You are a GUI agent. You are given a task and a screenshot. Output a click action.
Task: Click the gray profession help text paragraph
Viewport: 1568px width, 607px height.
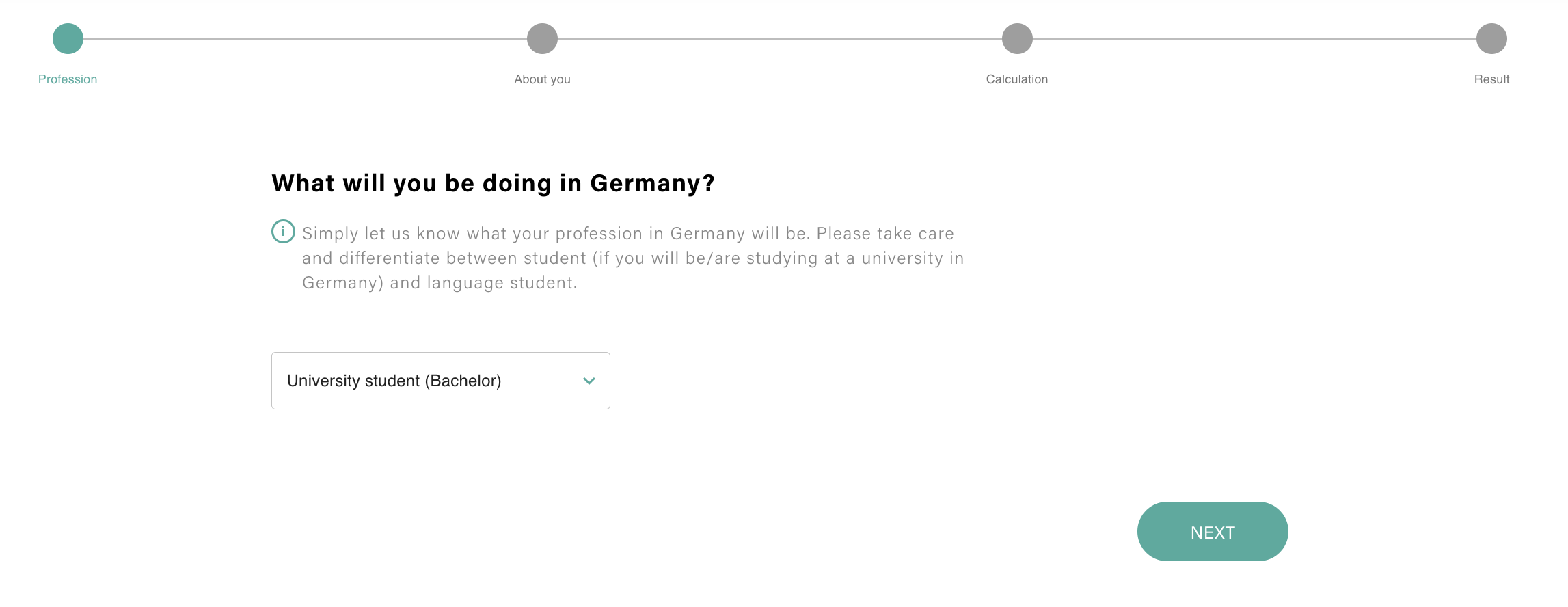pos(633,258)
